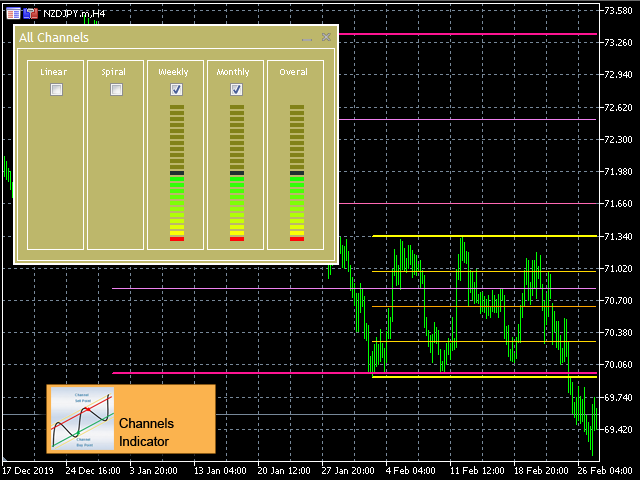Enable the Spiral channel checkbox
The image size is (640, 480).
pyautogui.click(x=116, y=90)
